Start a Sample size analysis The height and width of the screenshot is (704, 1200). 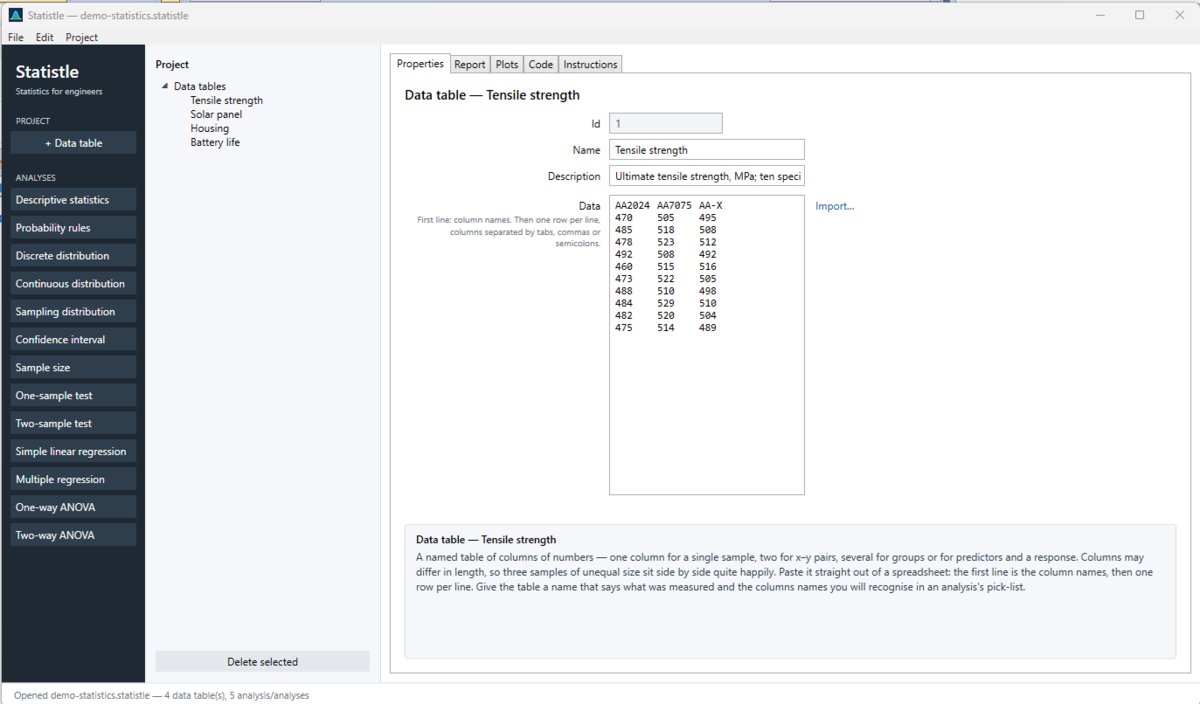click(x=73, y=368)
